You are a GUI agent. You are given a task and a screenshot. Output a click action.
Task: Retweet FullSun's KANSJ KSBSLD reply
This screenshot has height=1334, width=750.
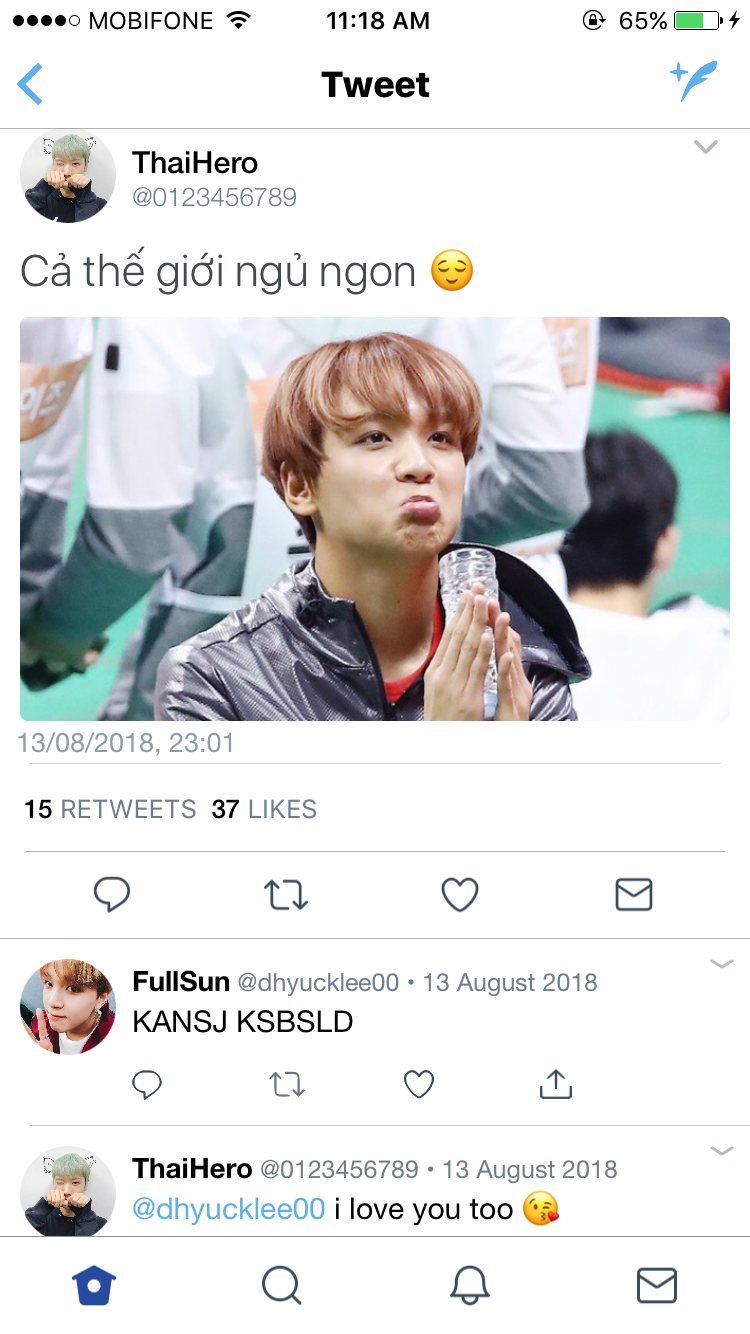tap(288, 1084)
